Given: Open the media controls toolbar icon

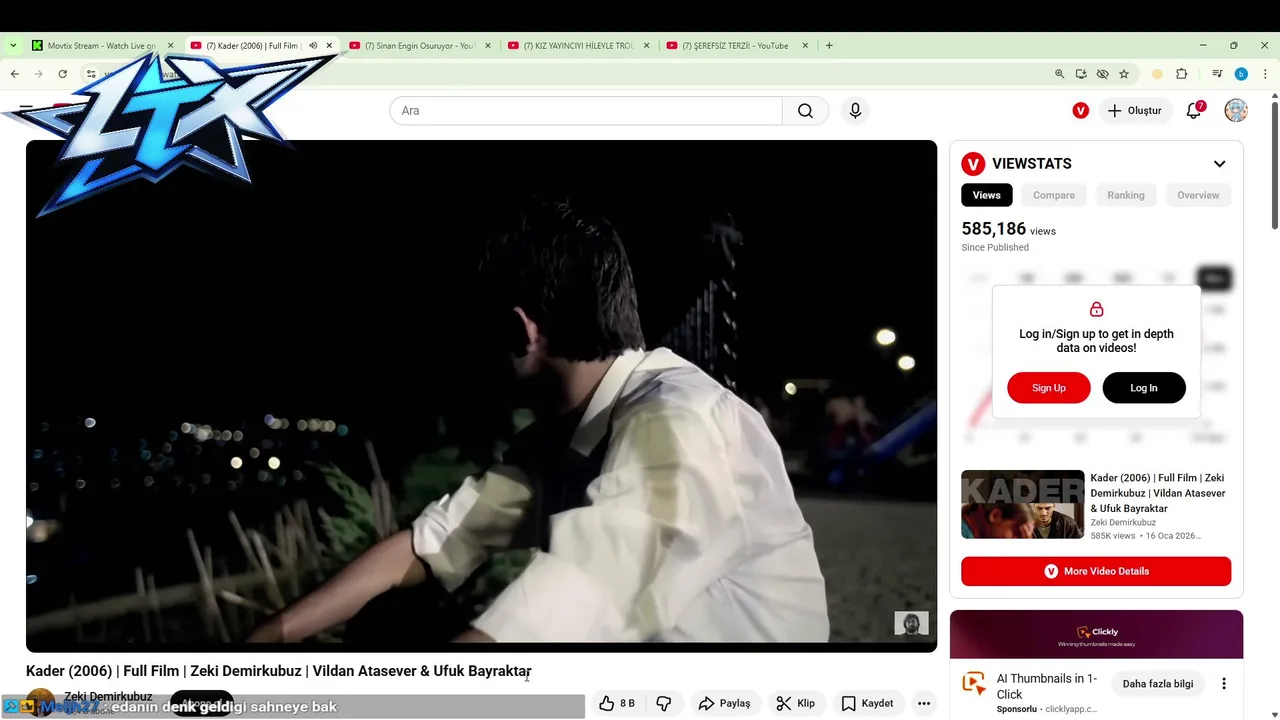Looking at the screenshot, I should [x=1217, y=74].
